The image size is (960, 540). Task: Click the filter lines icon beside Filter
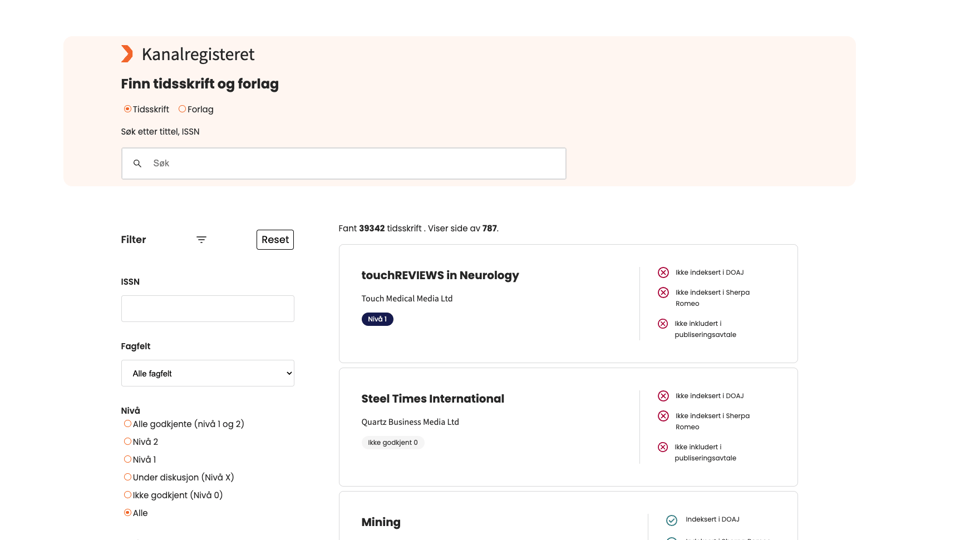point(201,239)
